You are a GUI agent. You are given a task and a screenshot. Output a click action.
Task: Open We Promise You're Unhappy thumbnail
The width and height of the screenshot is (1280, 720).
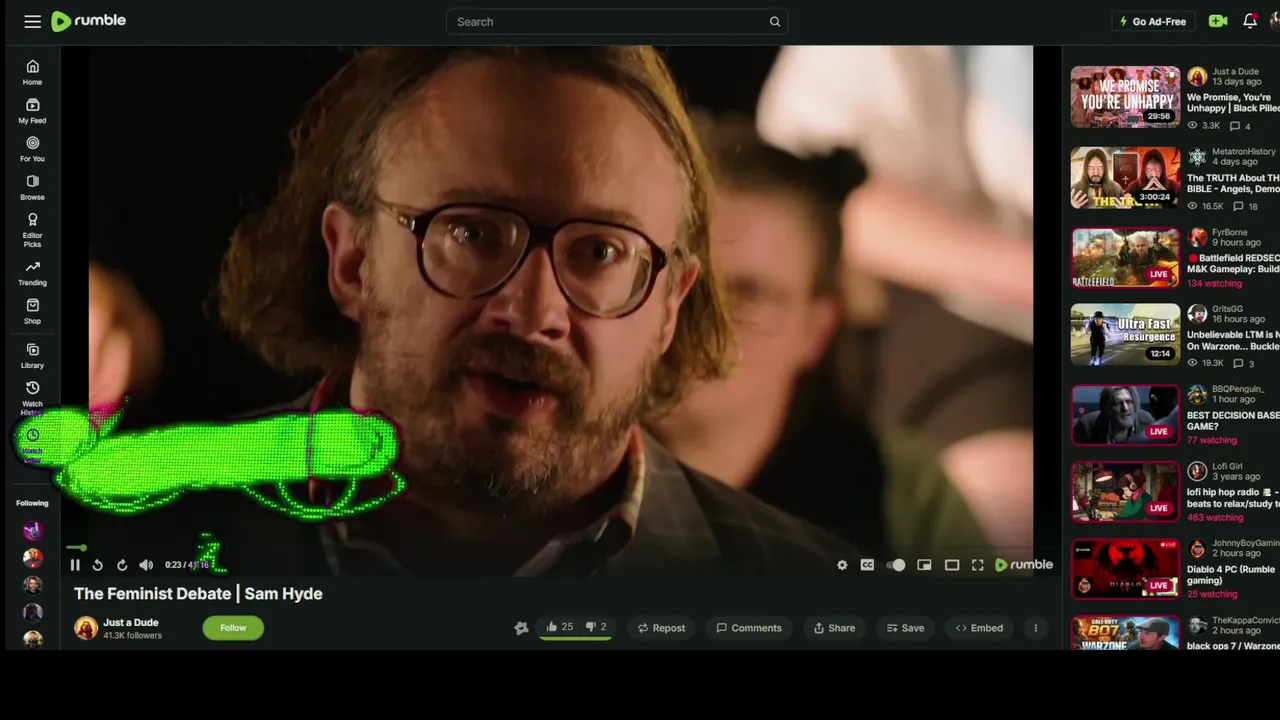coord(1125,97)
